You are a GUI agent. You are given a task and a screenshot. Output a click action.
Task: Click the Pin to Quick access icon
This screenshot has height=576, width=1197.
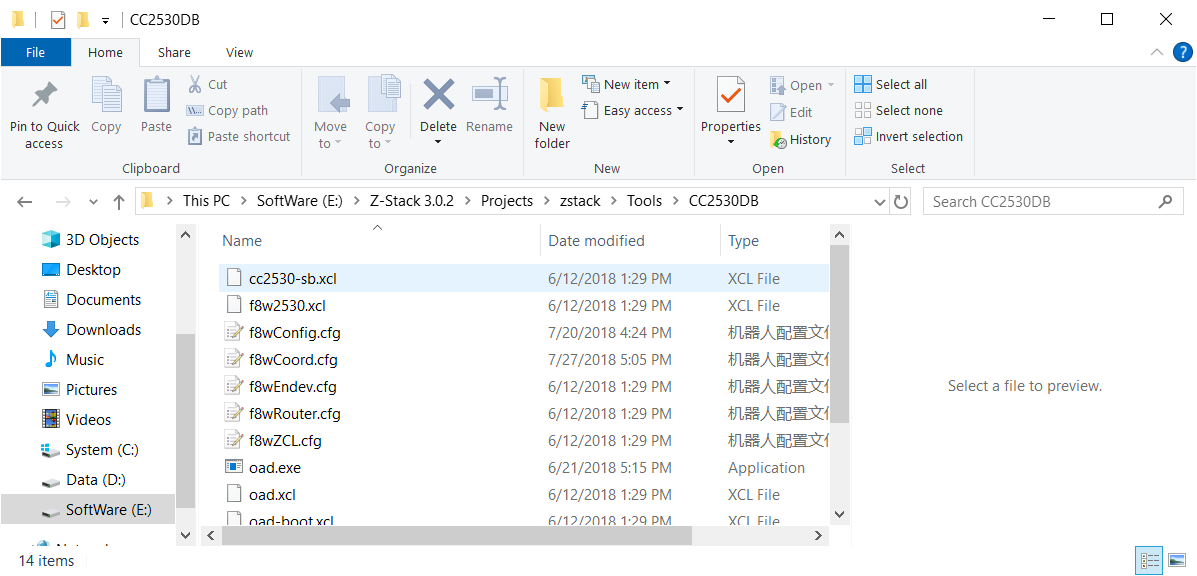44,97
